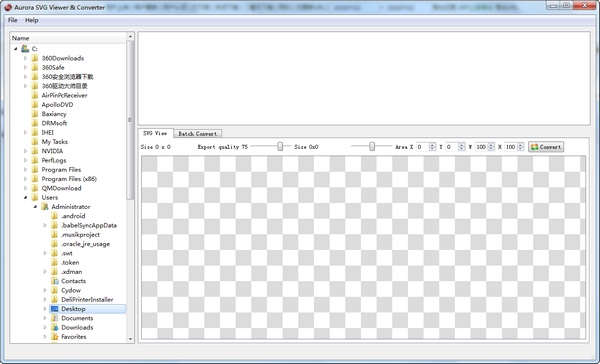Viewport: 600px width, 364px height.
Task: Increase the Area W stepper value
Action: [491, 145]
